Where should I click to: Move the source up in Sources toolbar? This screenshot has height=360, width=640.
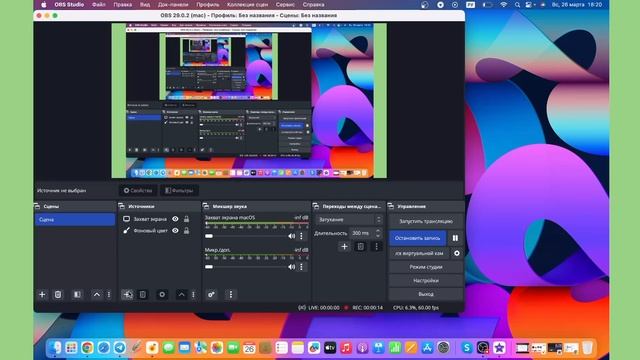pyautogui.click(x=182, y=294)
